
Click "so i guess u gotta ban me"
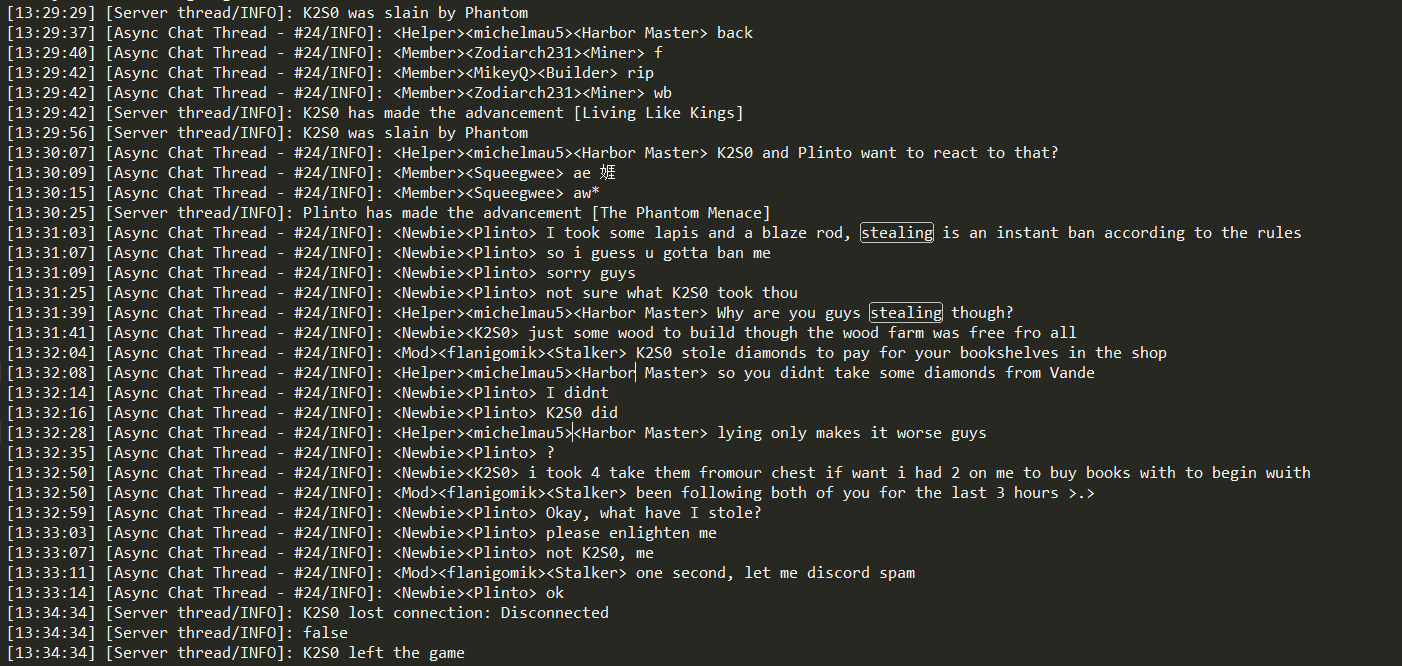pos(658,253)
